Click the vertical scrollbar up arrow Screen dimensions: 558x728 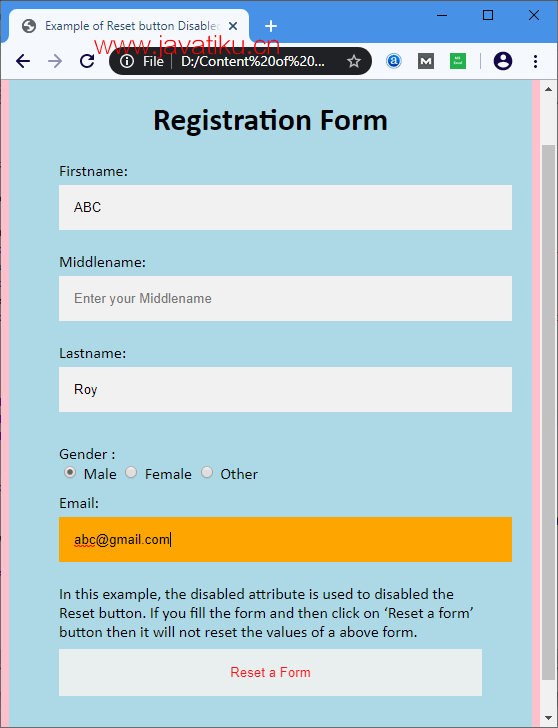click(x=548, y=89)
